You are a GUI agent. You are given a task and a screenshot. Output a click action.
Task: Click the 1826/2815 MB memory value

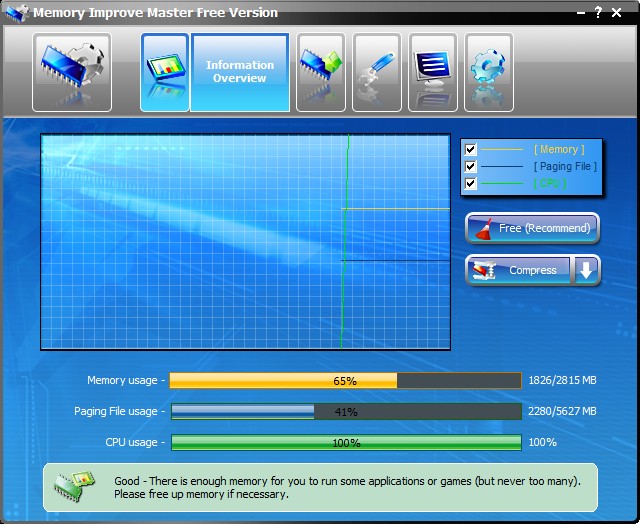(x=562, y=380)
